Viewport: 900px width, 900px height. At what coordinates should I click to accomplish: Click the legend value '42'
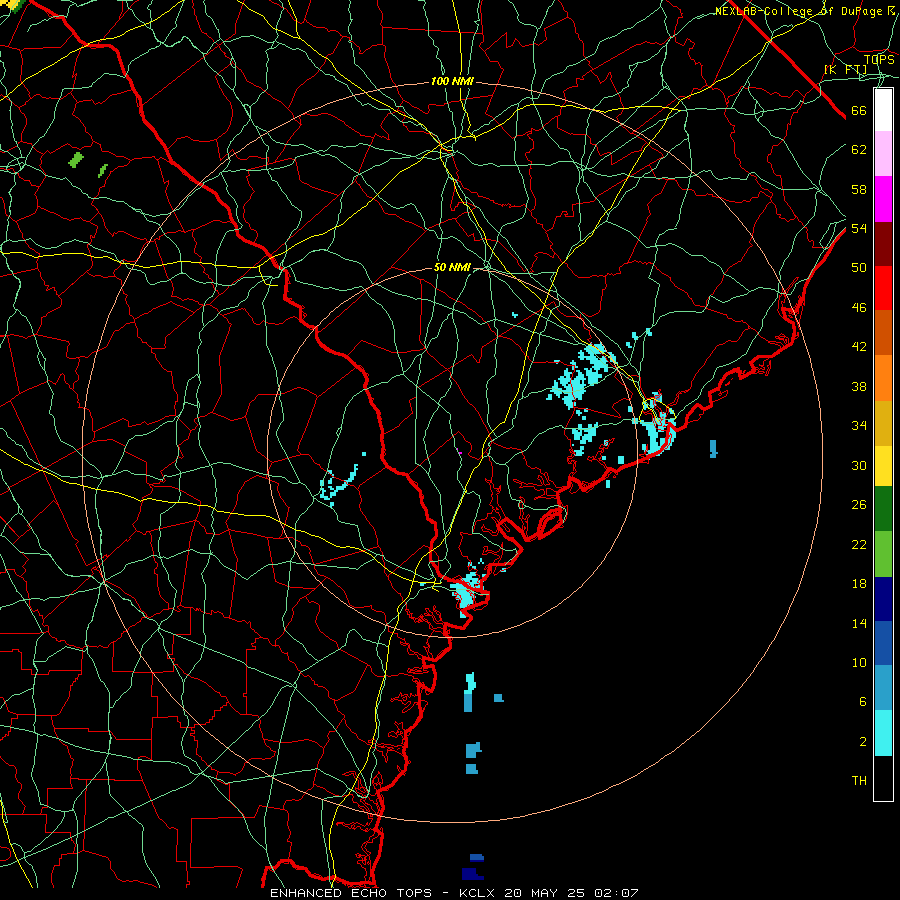[859, 347]
